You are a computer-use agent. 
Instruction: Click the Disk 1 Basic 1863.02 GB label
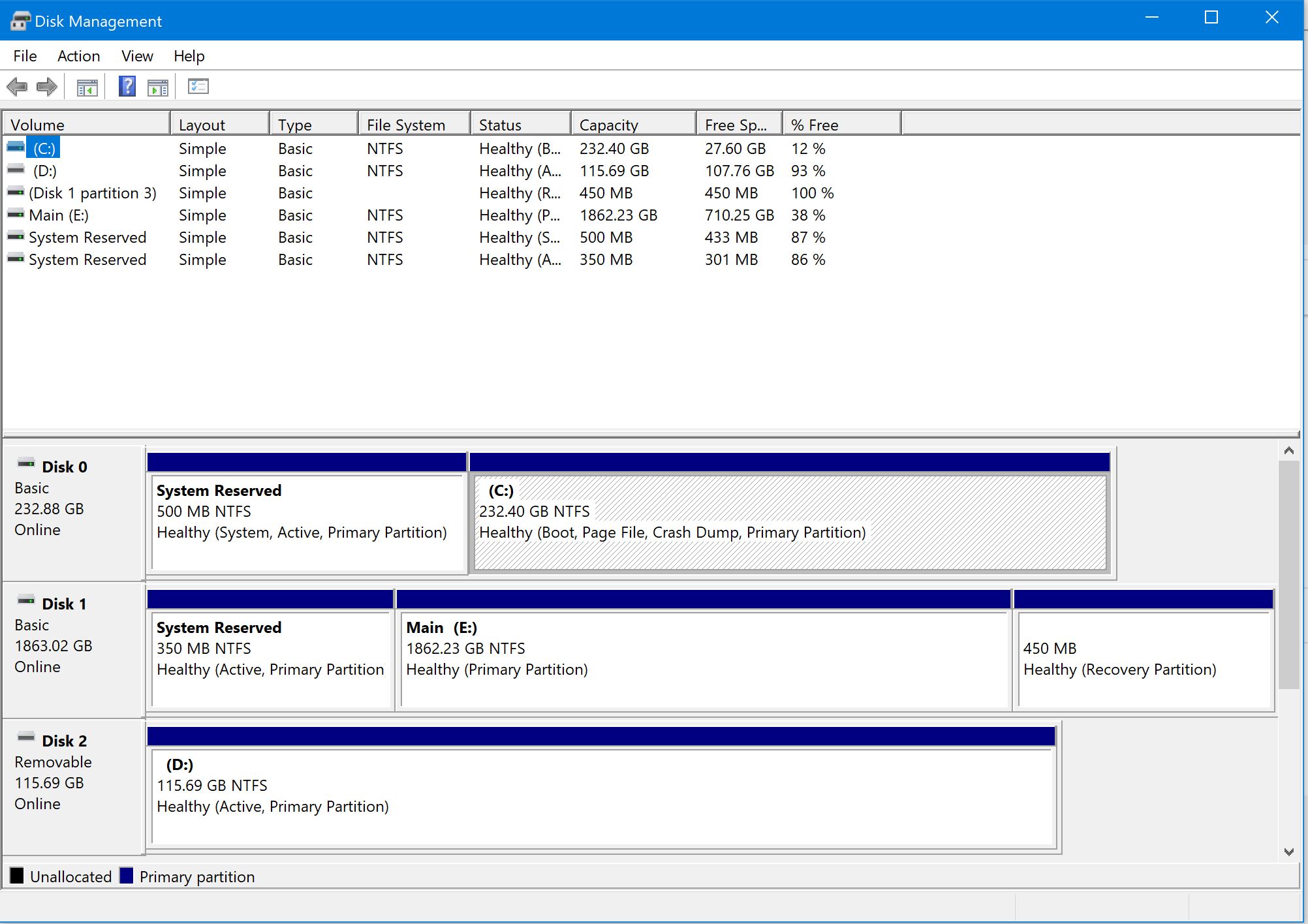(x=73, y=650)
